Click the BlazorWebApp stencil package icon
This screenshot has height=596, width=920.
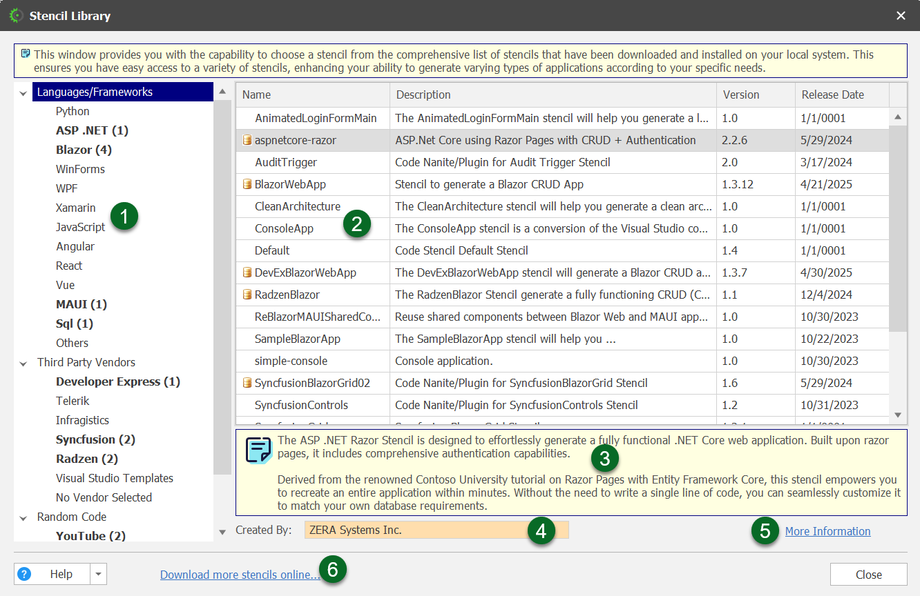coord(247,184)
